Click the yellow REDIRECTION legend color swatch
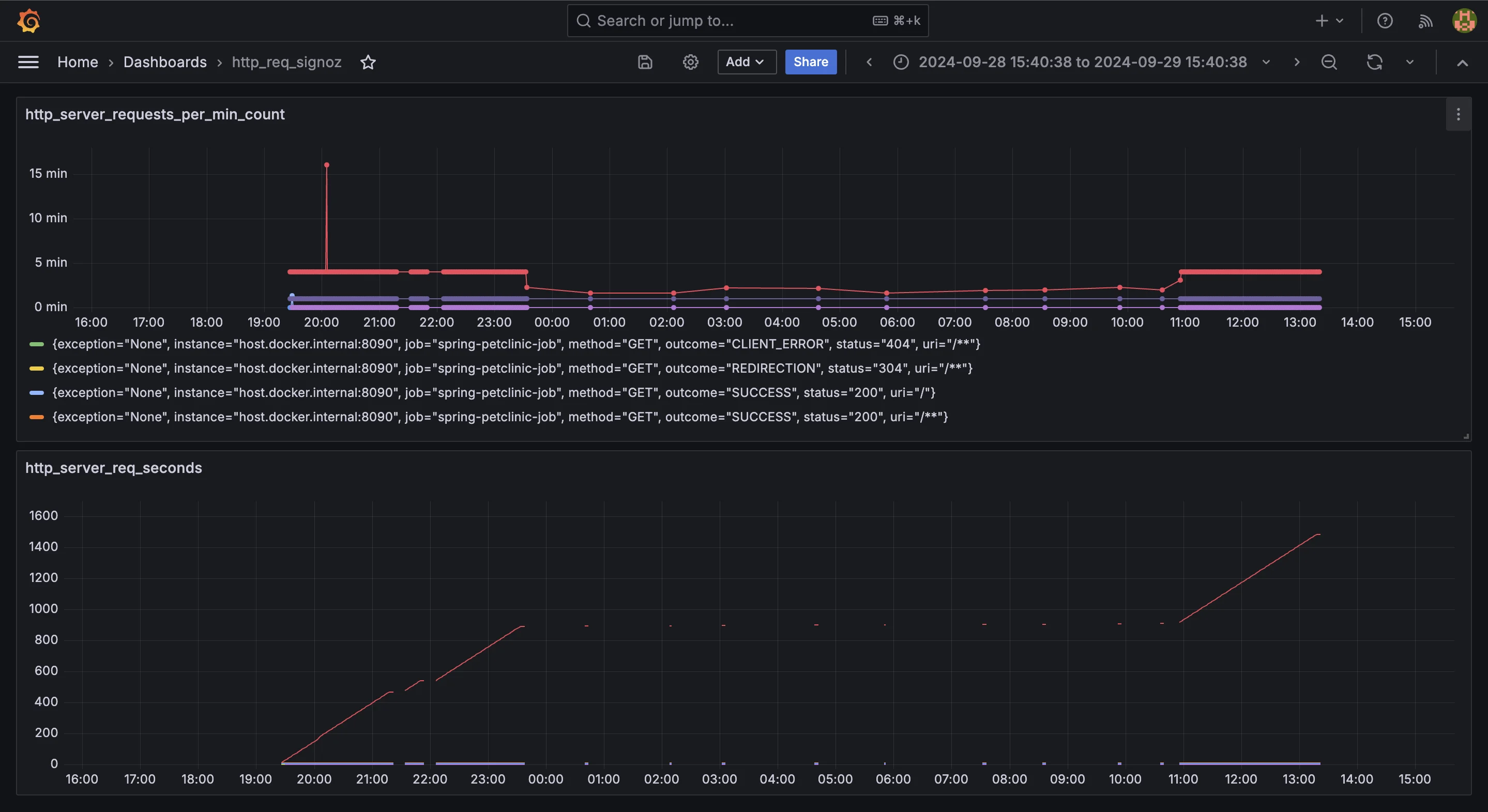The image size is (1488, 812). pyautogui.click(x=36, y=369)
